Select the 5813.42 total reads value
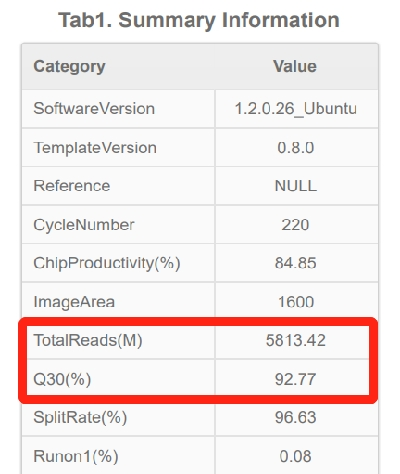Image resolution: width=400 pixels, height=474 pixels. [x=296, y=340]
